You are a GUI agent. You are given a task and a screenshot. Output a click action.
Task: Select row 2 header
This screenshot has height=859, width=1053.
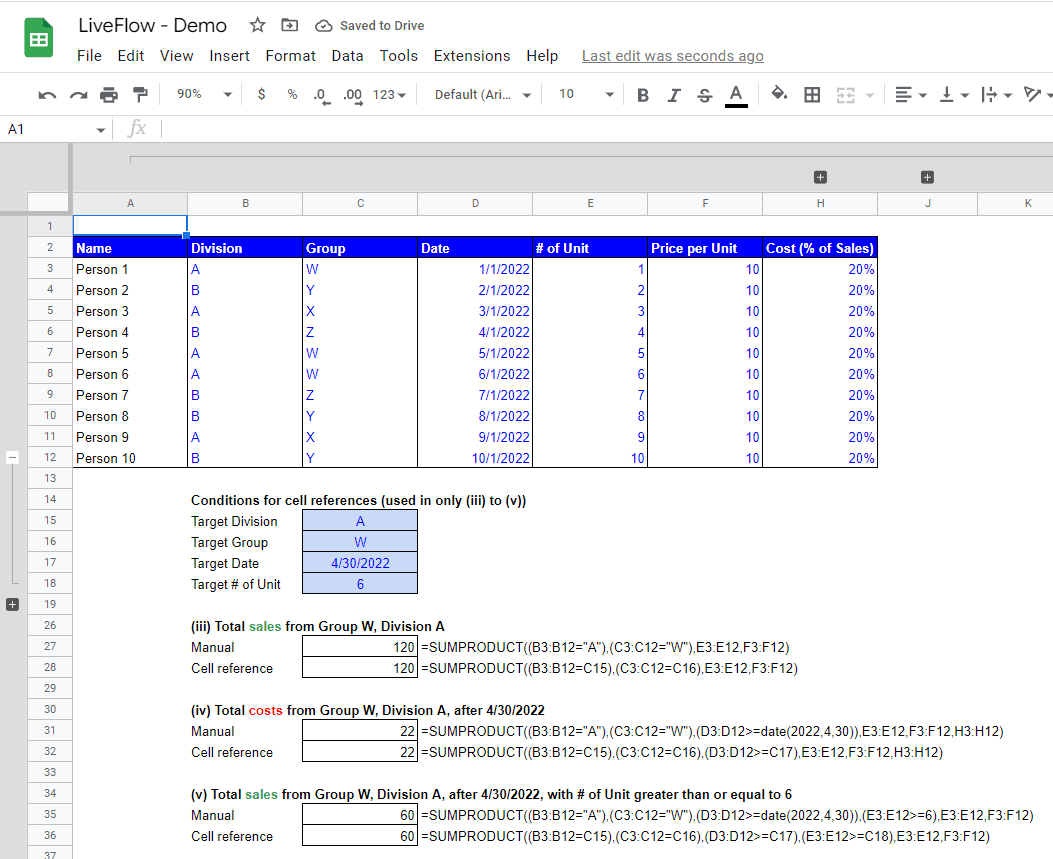coord(50,247)
